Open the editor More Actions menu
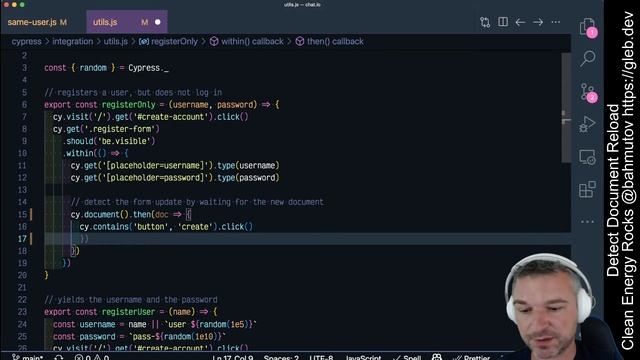Viewport: 640px width, 360px height. [x=556, y=22]
